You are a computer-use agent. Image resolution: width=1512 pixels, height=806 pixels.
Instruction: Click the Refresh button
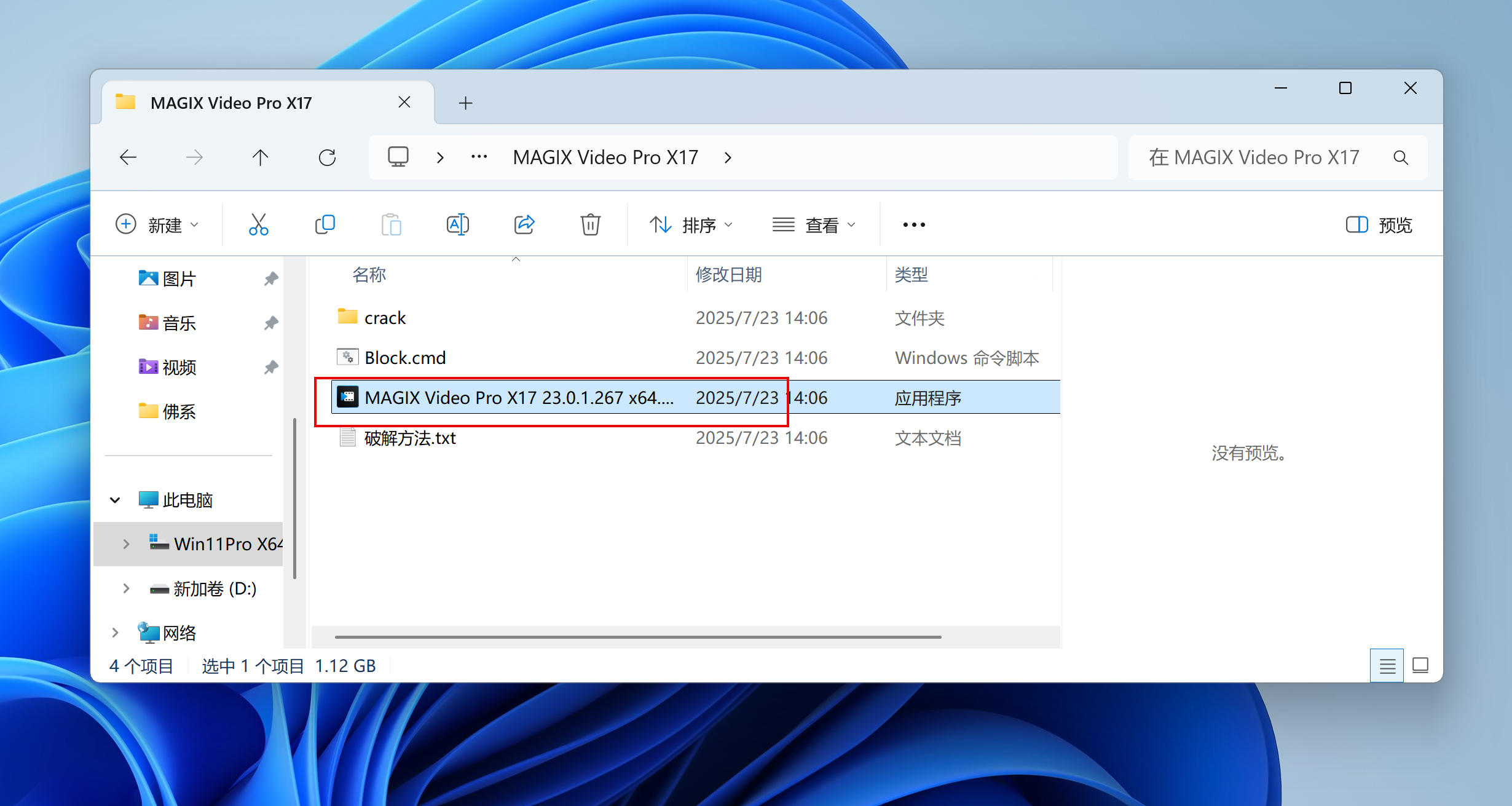(327, 158)
